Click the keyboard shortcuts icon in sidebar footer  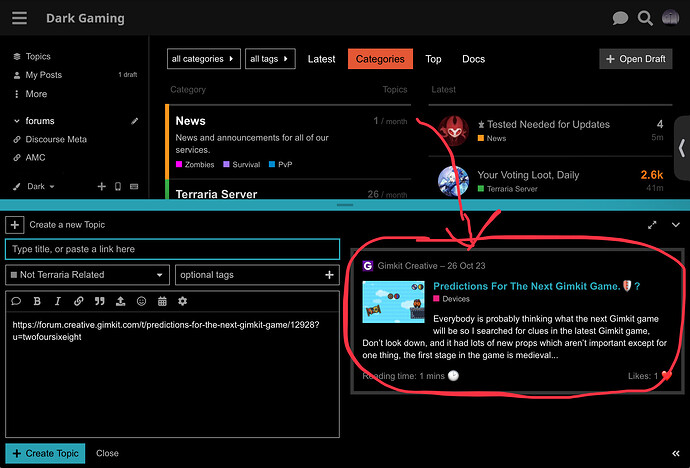click(134, 186)
